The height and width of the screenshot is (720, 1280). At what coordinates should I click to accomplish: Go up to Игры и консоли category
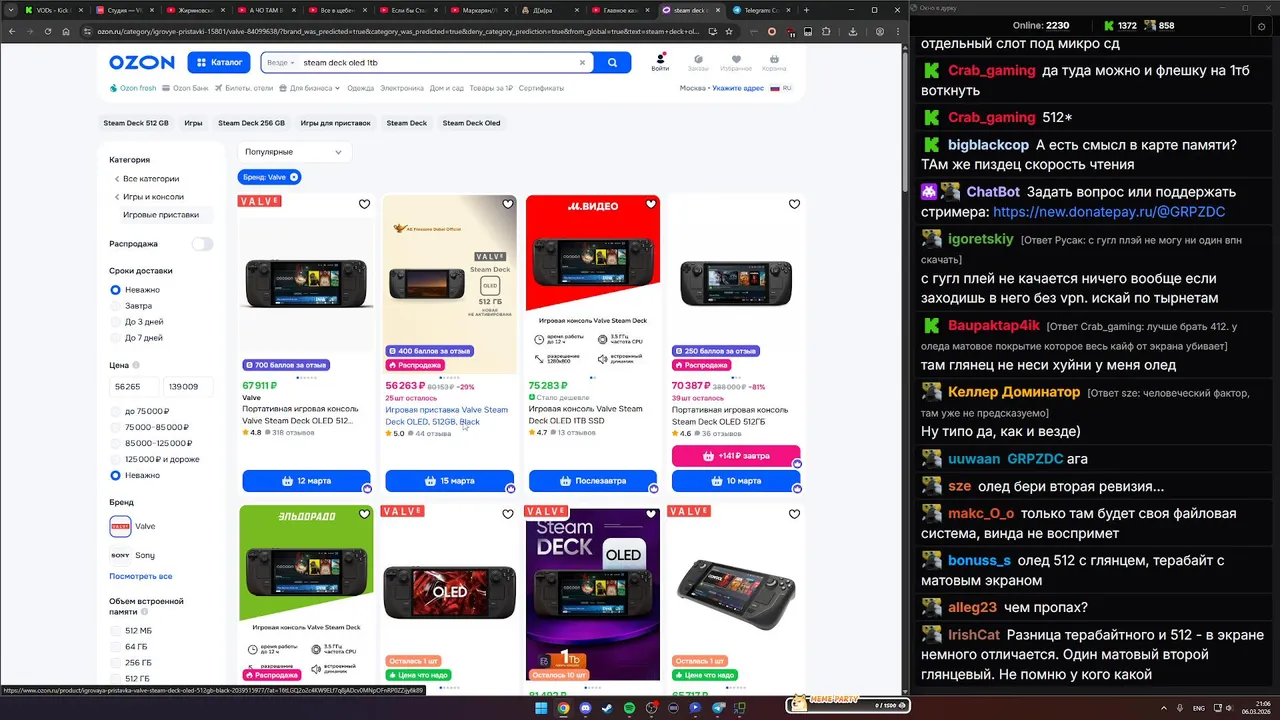click(152, 197)
